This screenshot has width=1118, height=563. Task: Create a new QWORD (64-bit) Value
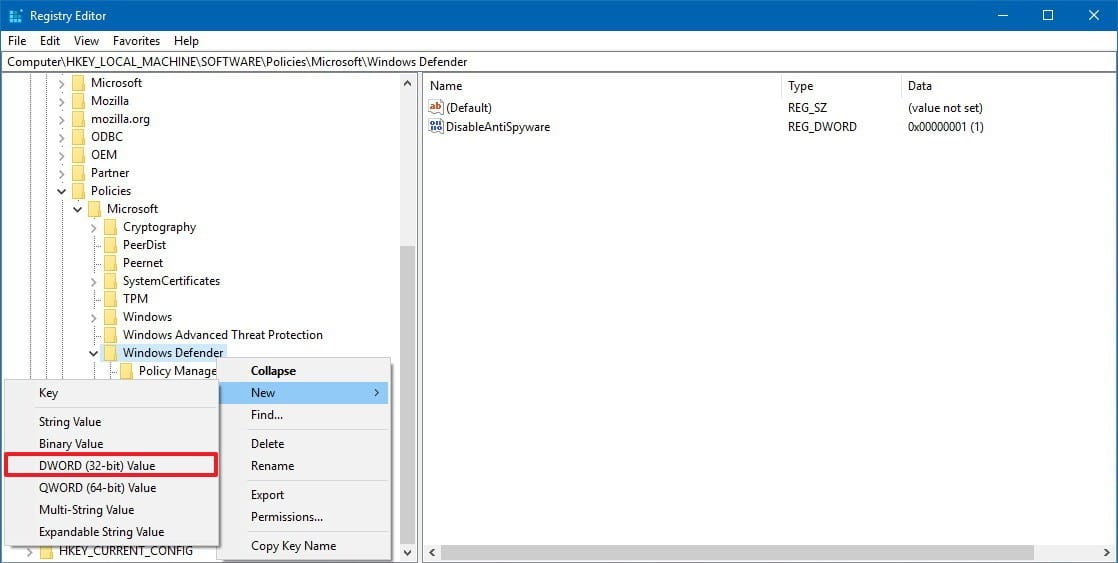click(x=111, y=487)
